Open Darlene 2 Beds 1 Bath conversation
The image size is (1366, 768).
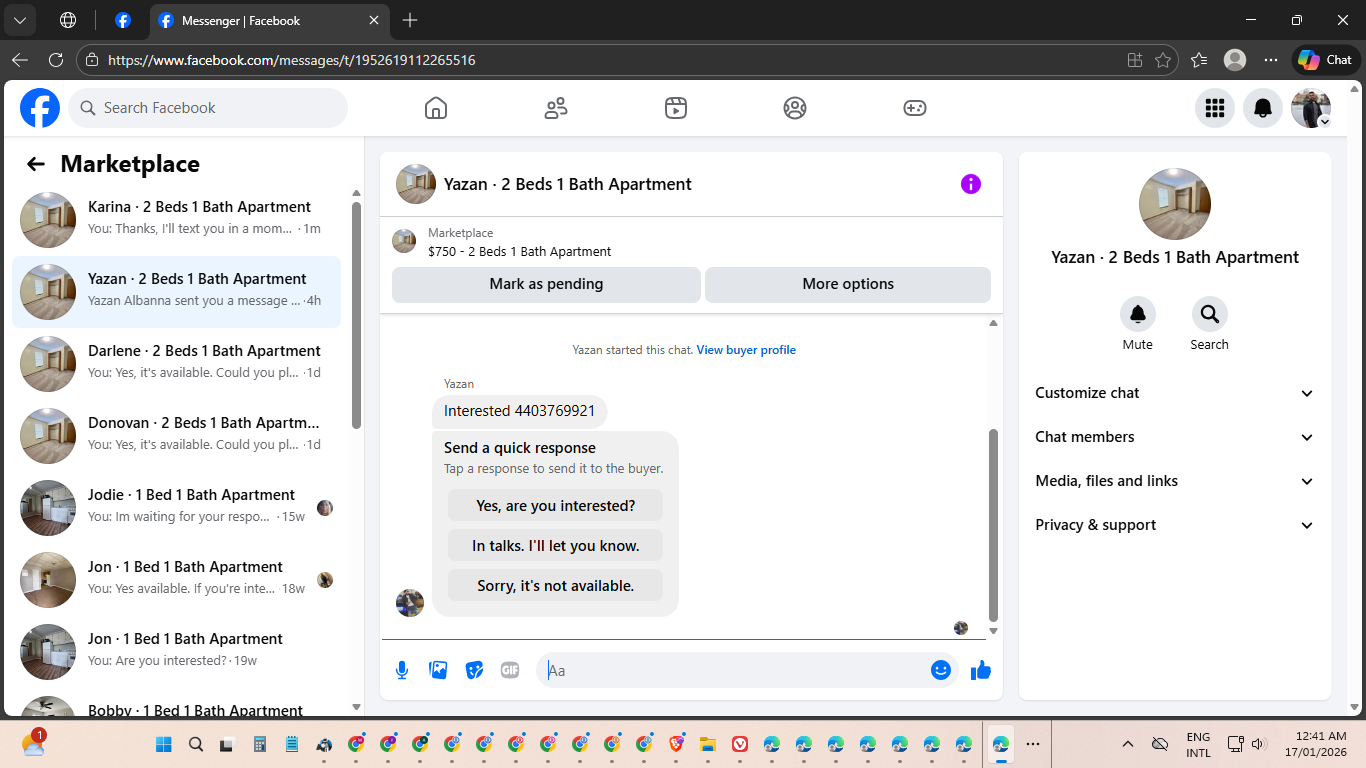176,364
